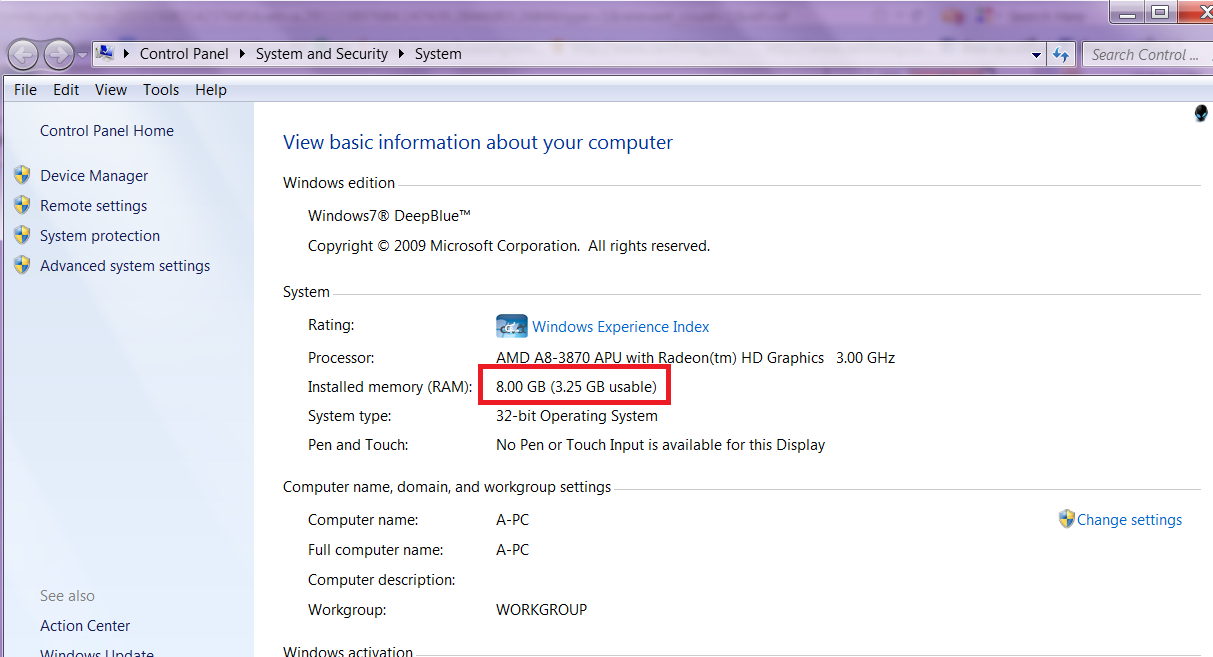
Task: Open Action Center under See also
Action: click(x=85, y=626)
